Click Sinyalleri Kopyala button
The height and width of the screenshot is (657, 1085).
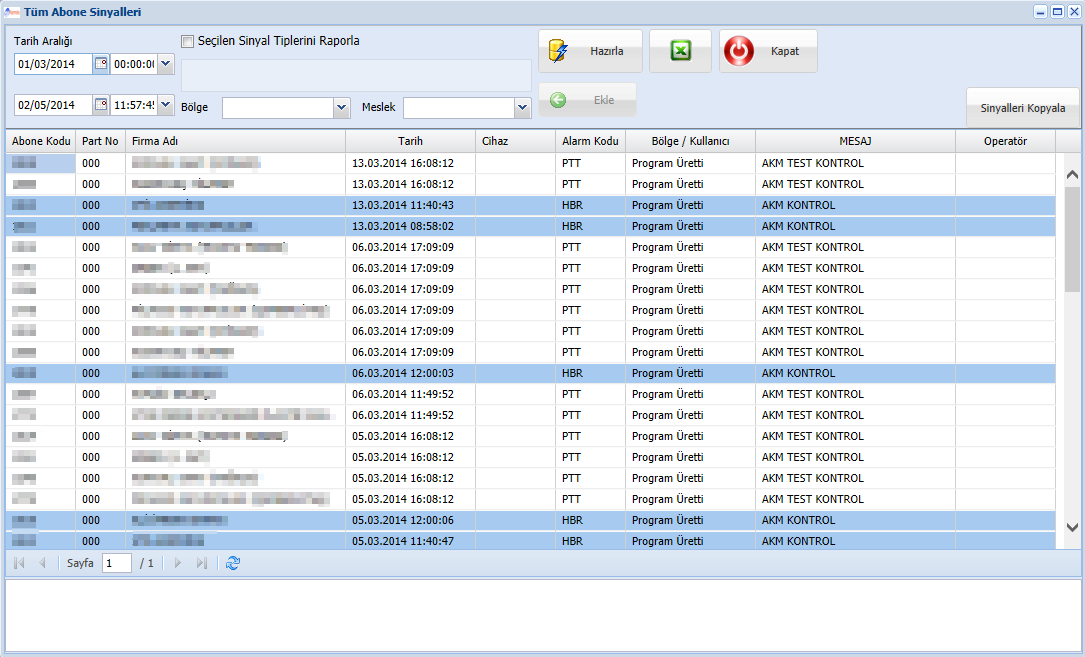click(x=1022, y=108)
